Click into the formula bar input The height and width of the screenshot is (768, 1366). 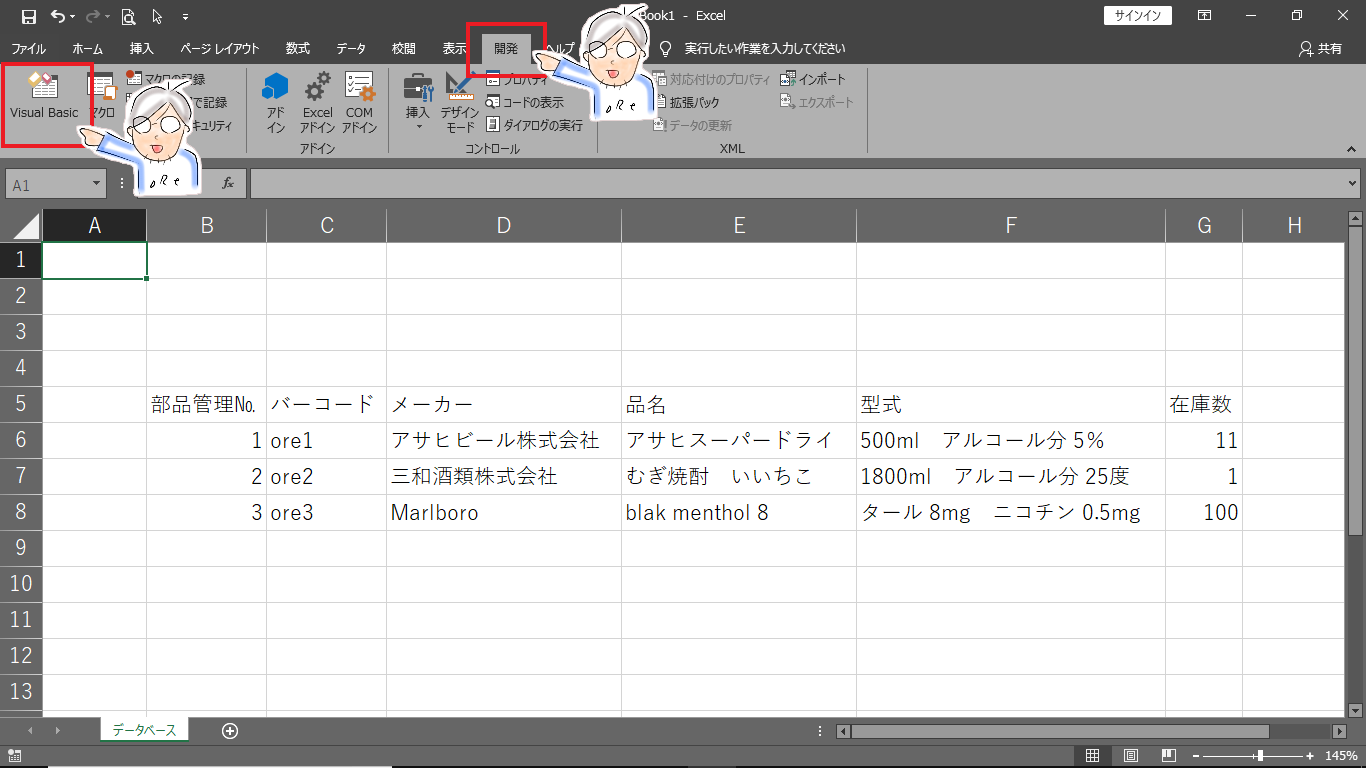pyautogui.click(x=797, y=184)
